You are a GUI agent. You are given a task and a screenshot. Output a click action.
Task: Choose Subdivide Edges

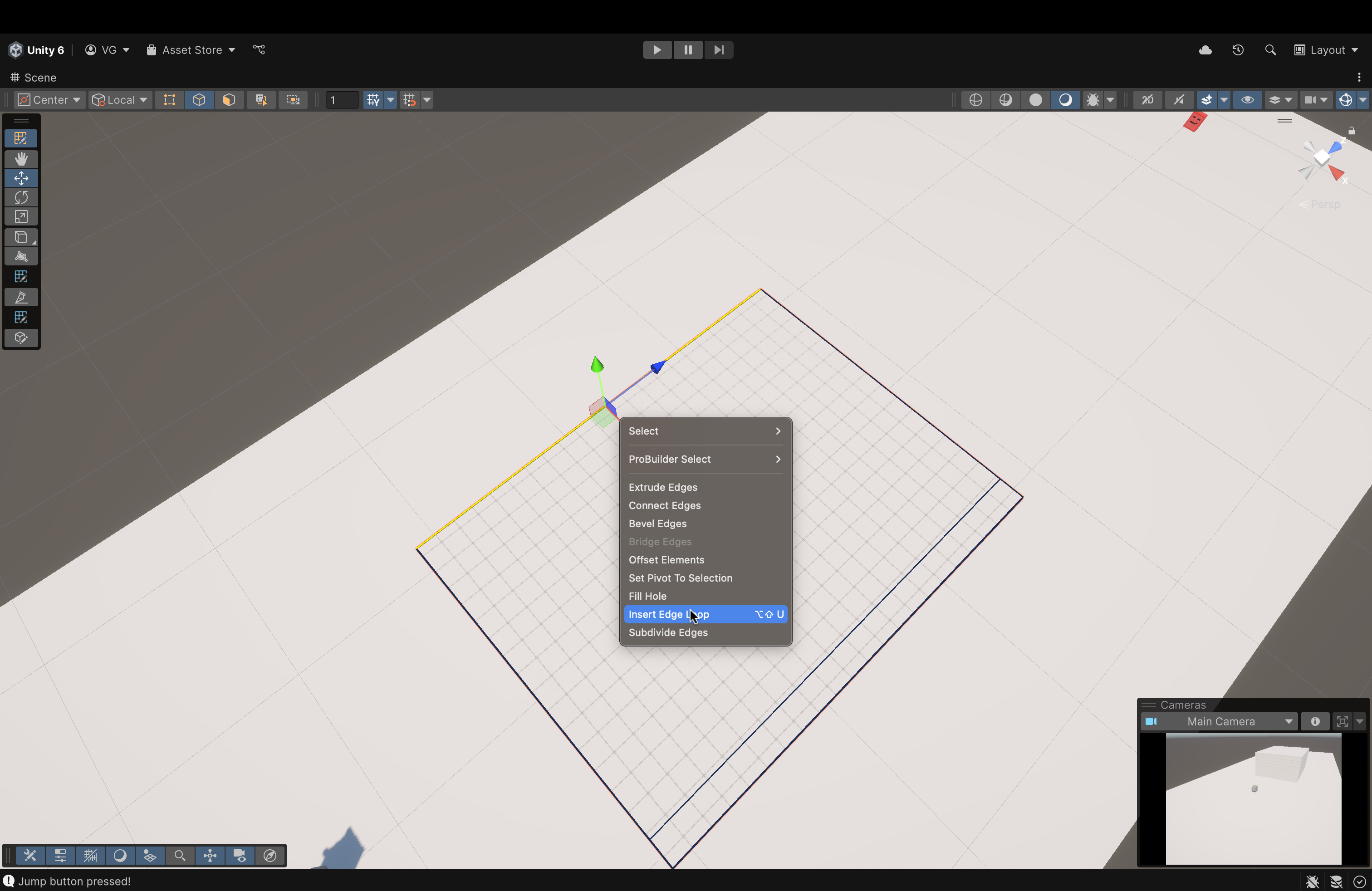click(x=705, y=633)
